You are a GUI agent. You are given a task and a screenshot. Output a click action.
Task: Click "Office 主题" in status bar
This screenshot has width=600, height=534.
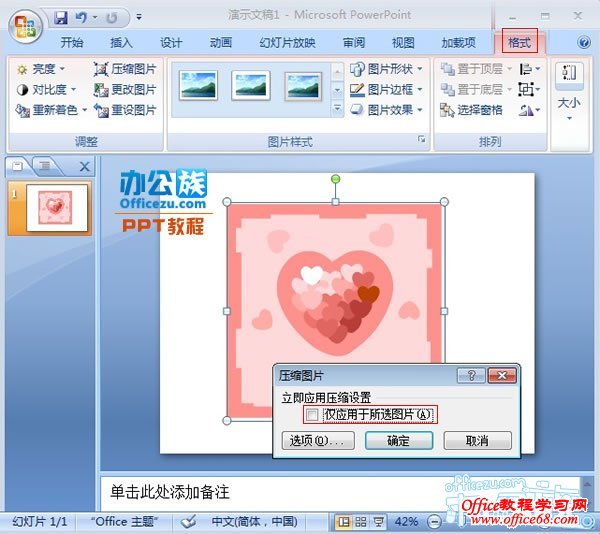pyautogui.click(x=124, y=522)
